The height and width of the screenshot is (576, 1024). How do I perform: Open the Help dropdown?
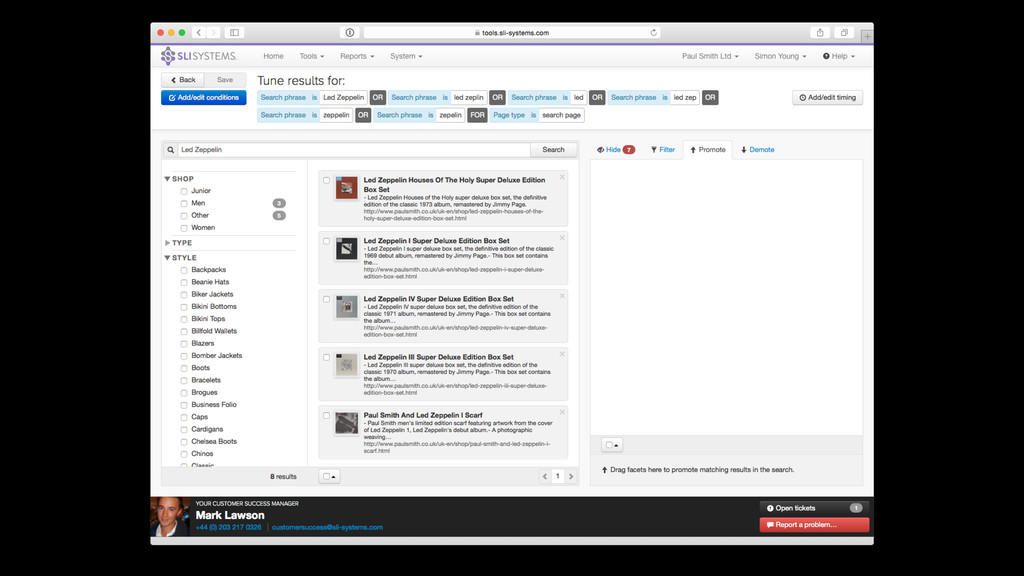tap(839, 56)
